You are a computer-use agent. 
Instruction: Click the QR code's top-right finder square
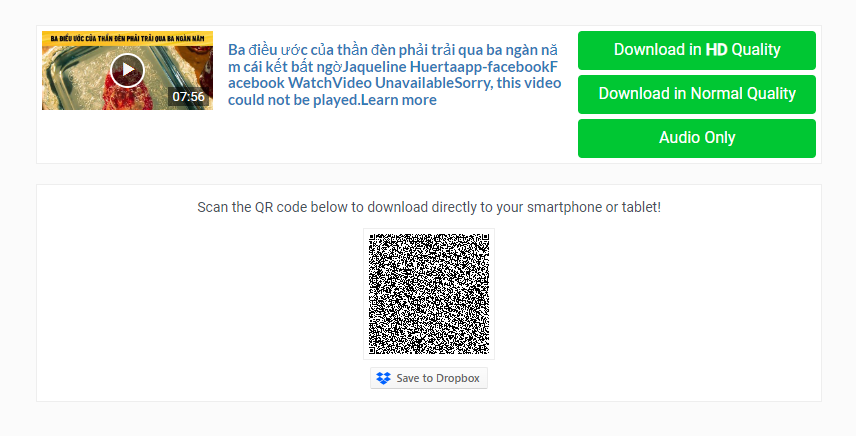[485, 238]
